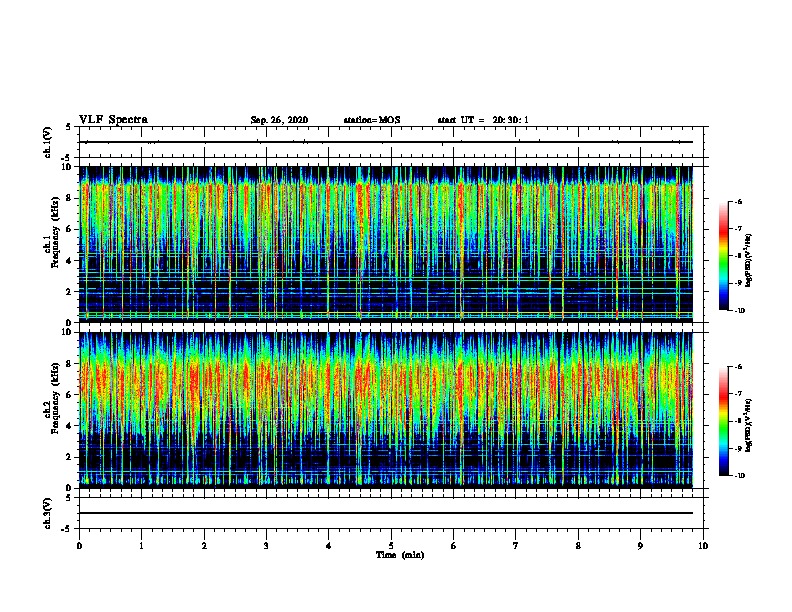Click the ch.2 "Frequency (kHz)" axis label
792x612 pixels.
pyautogui.click(x=56, y=398)
